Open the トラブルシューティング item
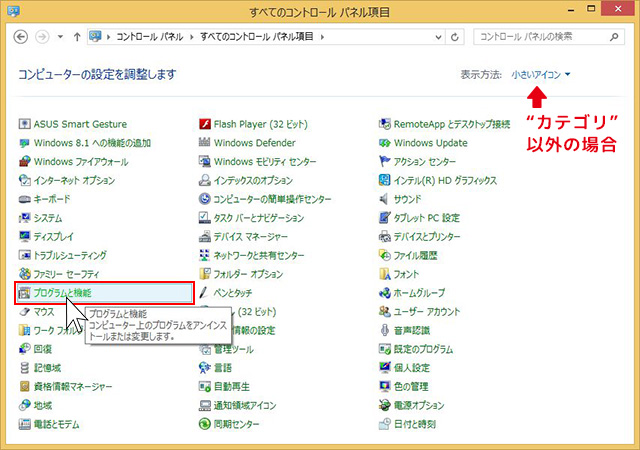Image resolution: width=640 pixels, height=450 pixels. 70,255
